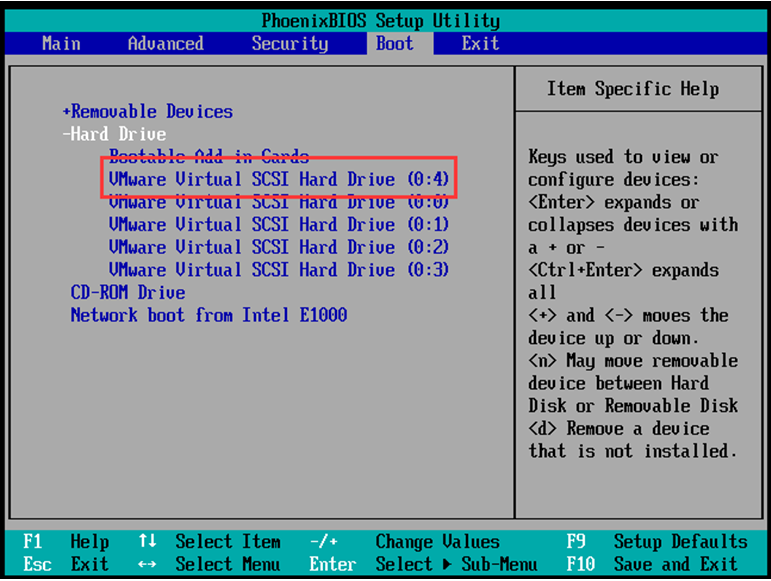Click the F10 Save and Exit hint
This screenshot has width=771, height=581.
click(x=652, y=564)
